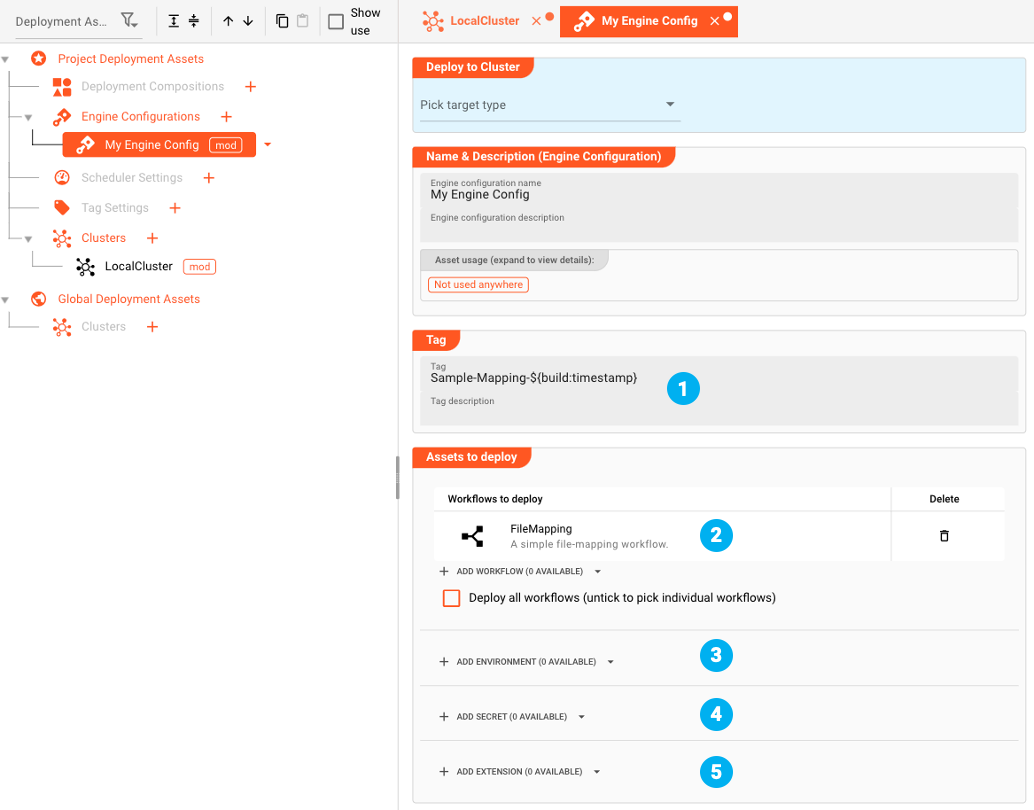Move asset down with arrow icon
Viewport: 1034px width, 810px height.
[248, 21]
